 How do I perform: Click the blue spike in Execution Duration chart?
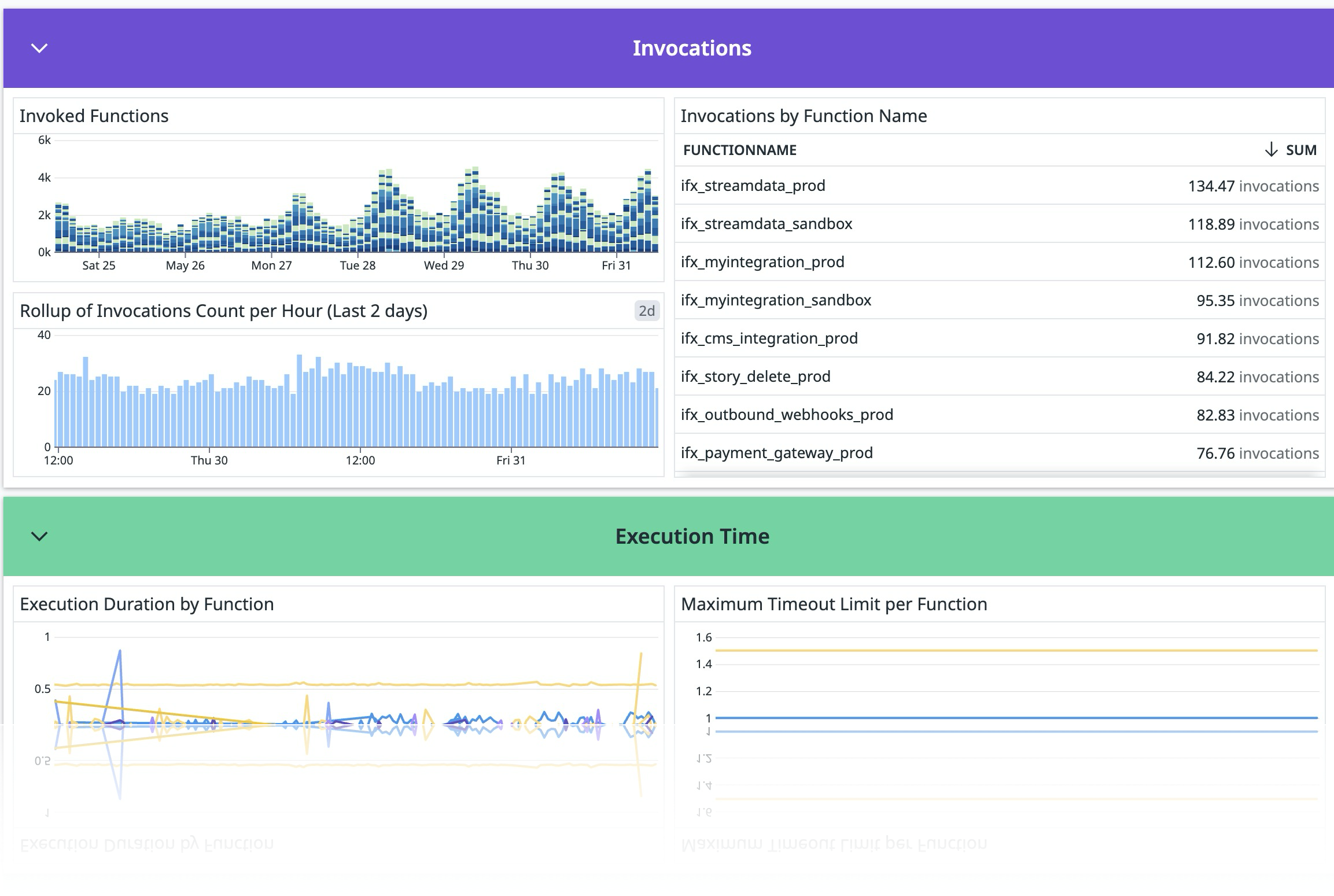[120, 652]
